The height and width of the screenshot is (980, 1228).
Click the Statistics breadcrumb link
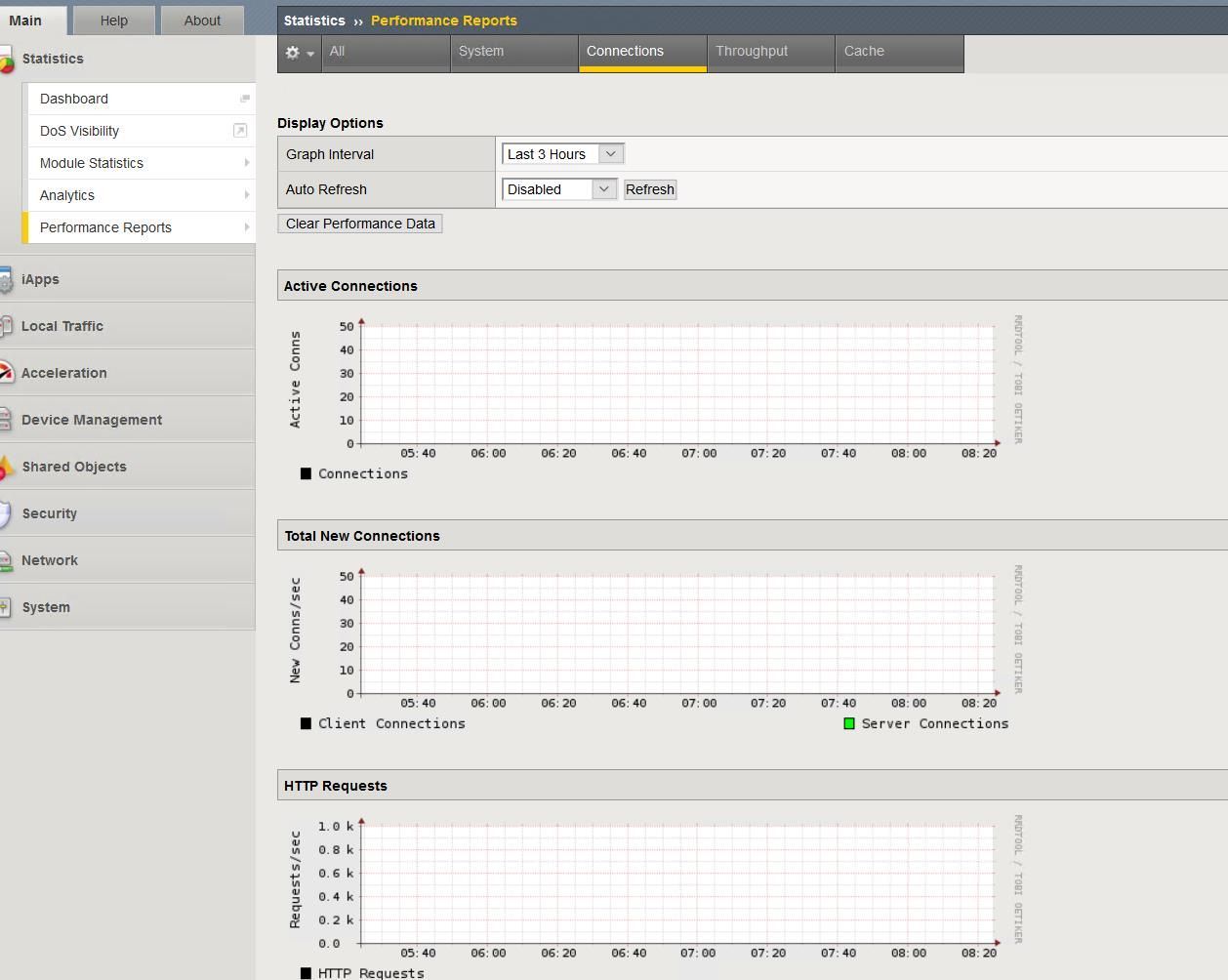tap(314, 20)
